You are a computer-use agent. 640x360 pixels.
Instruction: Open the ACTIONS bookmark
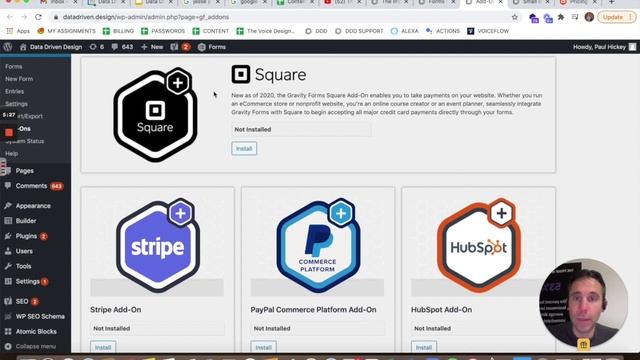tap(443, 31)
